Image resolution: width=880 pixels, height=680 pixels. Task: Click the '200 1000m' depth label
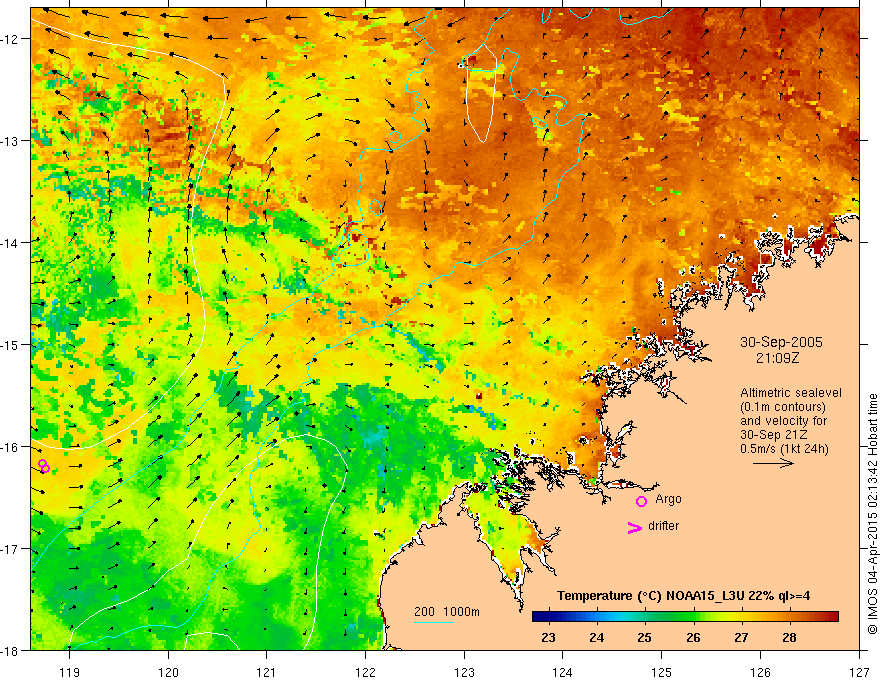point(447,612)
